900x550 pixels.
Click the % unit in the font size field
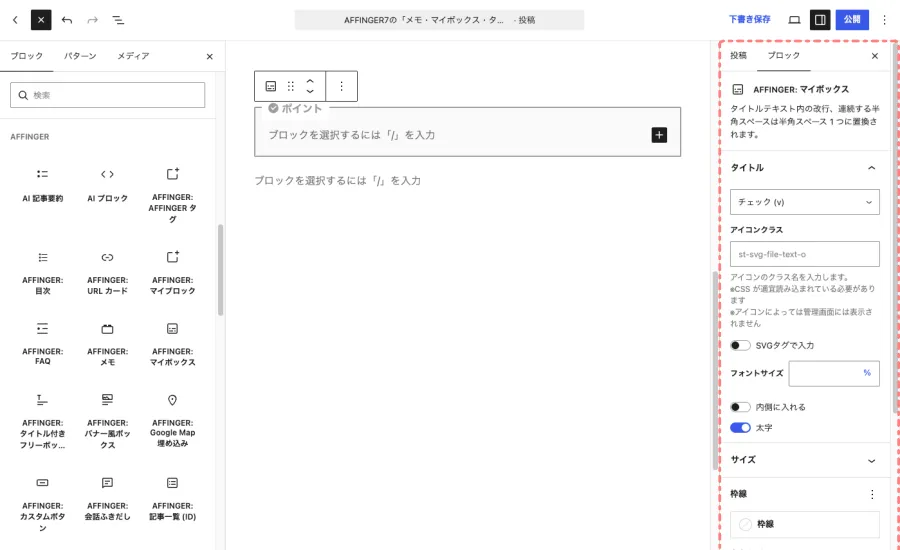pyautogui.click(x=867, y=373)
